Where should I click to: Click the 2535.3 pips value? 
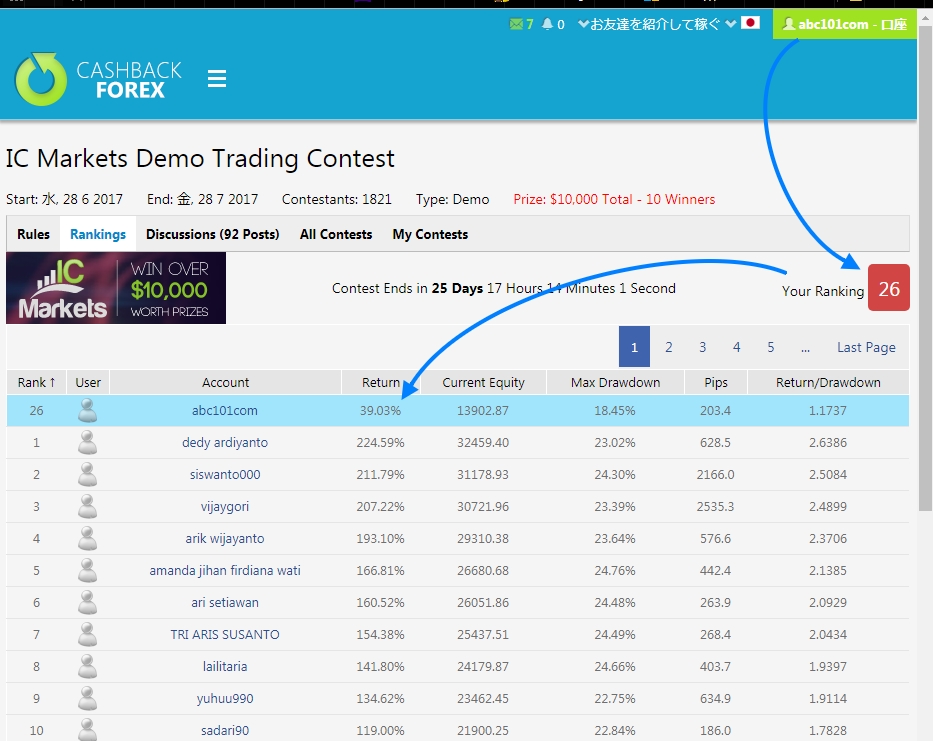715,506
